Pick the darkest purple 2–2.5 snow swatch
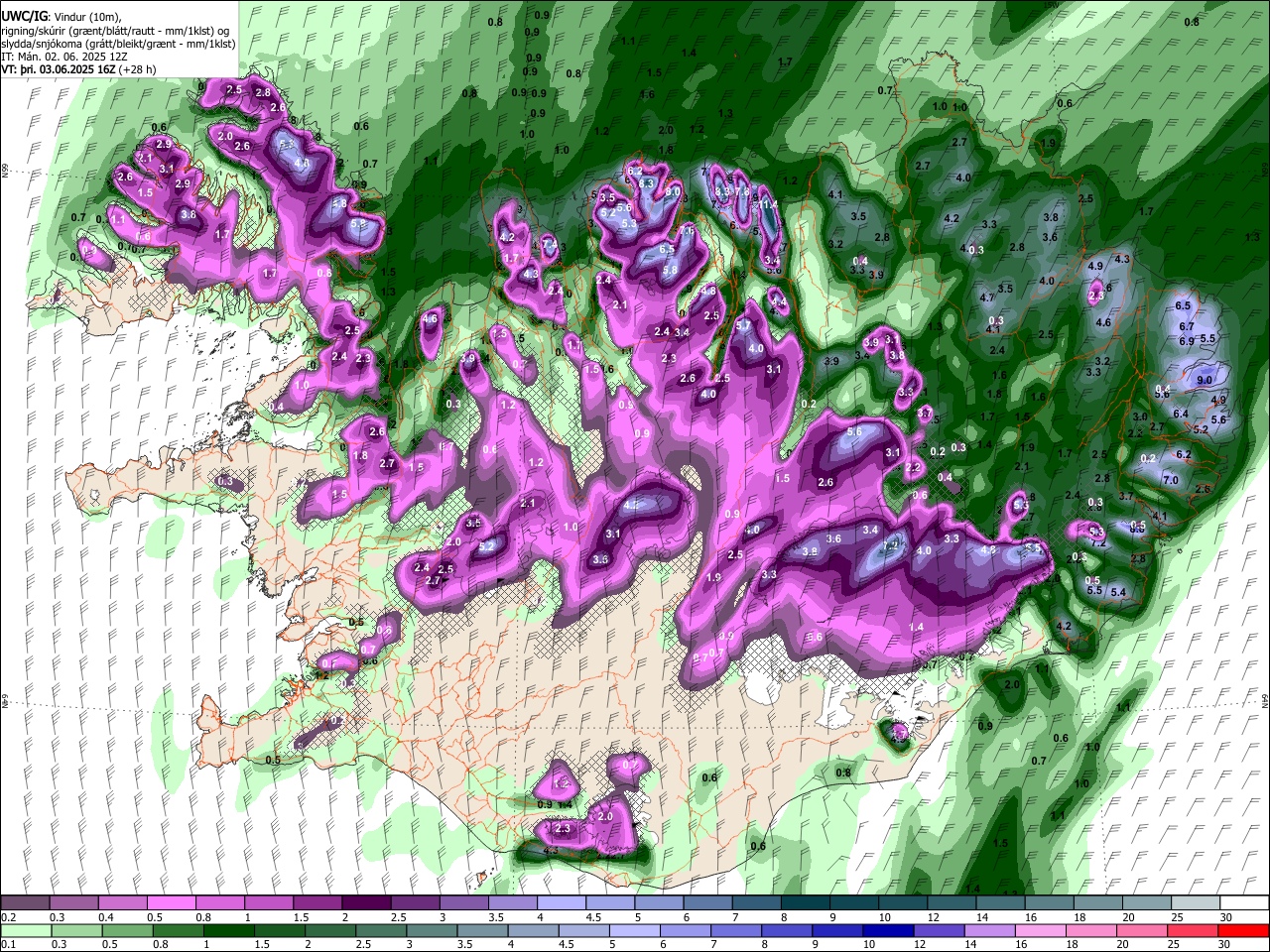Image resolution: width=1270 pixels, height=952 pixels. [365, 902]
